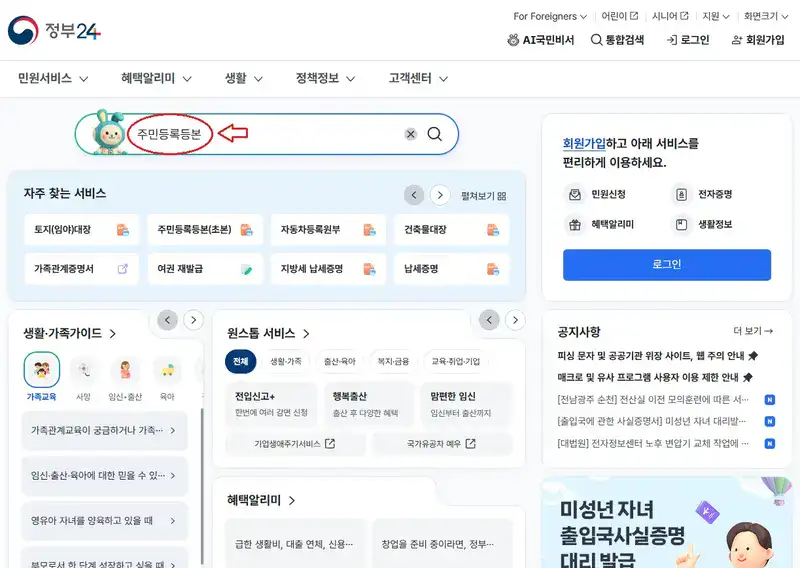Select the 사망 guide category
The image size is (800, 568).
click(83, 377)
